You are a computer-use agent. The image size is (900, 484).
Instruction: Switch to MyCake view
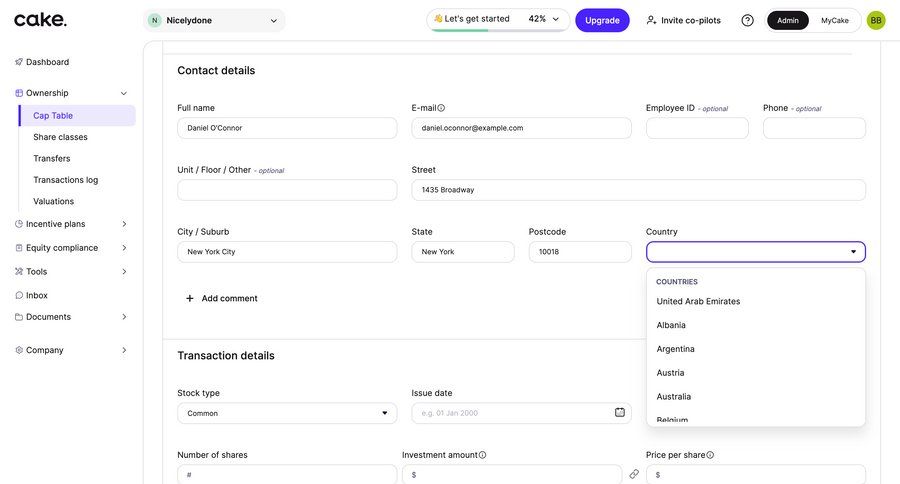click(x=835, y=20)
